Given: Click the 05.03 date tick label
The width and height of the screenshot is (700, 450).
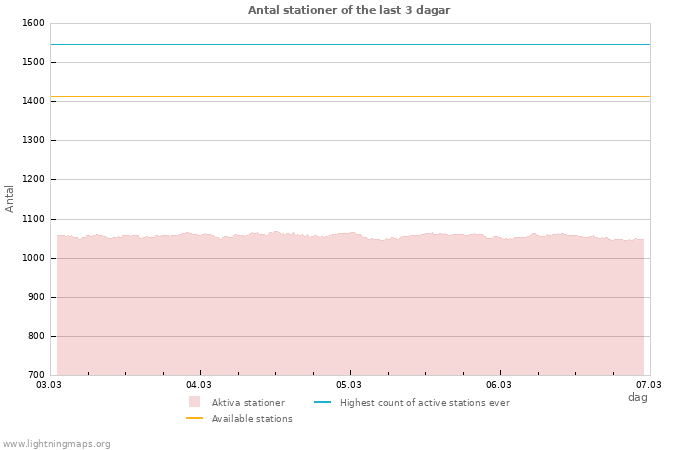Looking at the screenshot, I should (349, 385).
